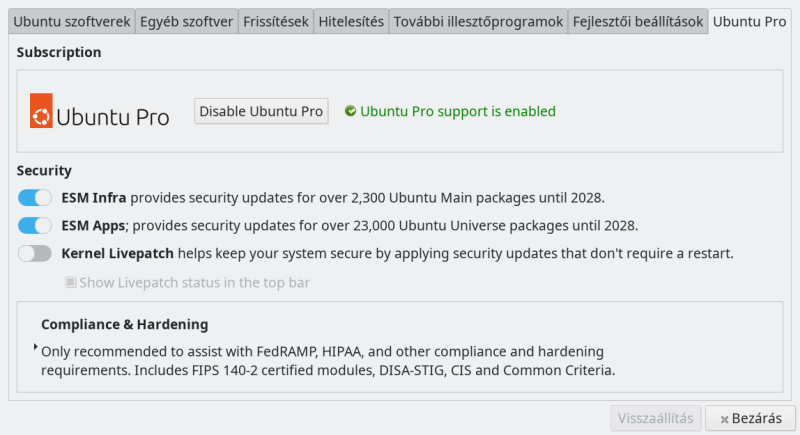Viewport: 800px width, 435px height.
Task: Open the Ubuntu szoftverek tab
Action: 70,21
